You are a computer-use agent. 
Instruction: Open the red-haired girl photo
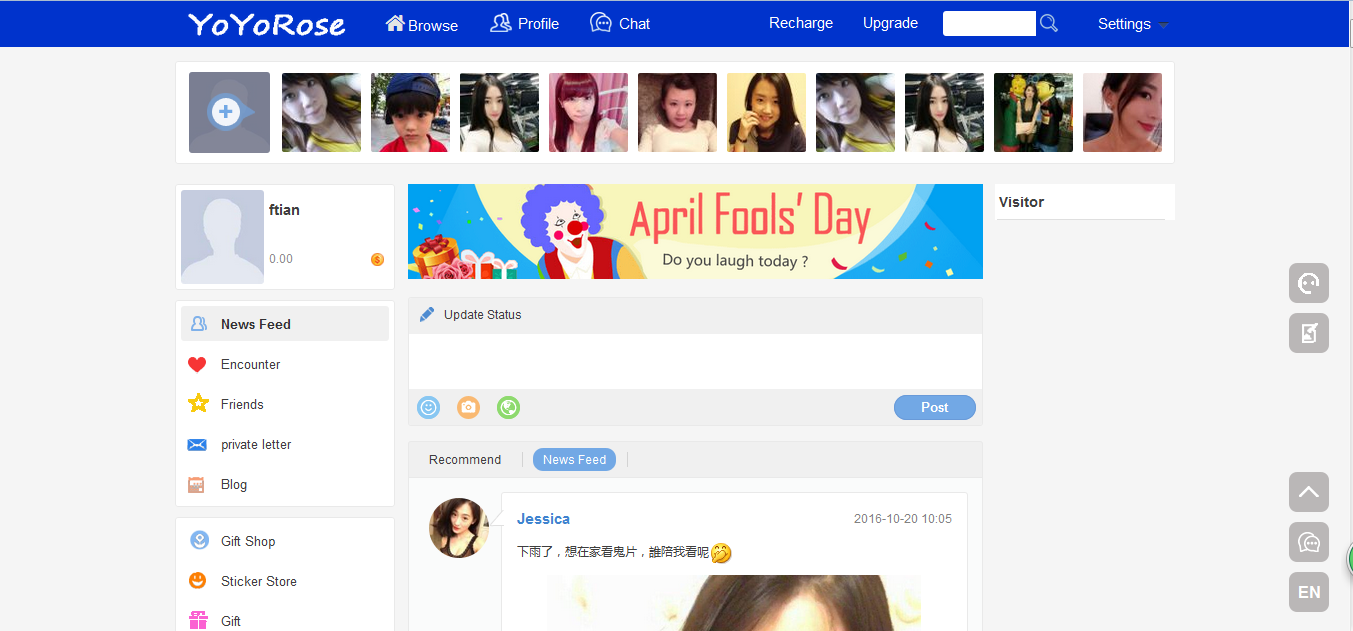point(588,112)
